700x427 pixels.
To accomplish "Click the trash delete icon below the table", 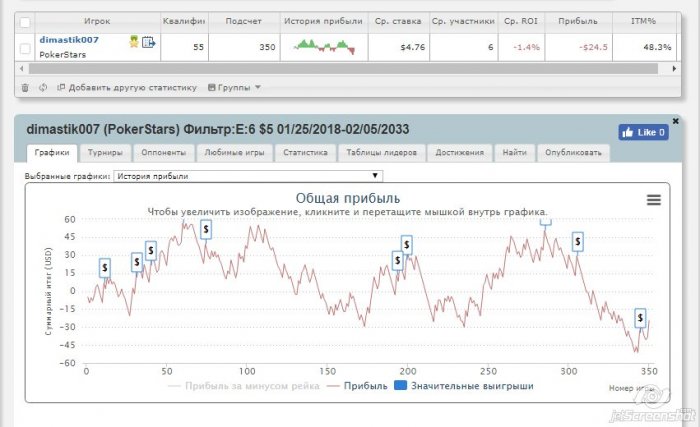I will pyautogui.click(x=25, y=88).
